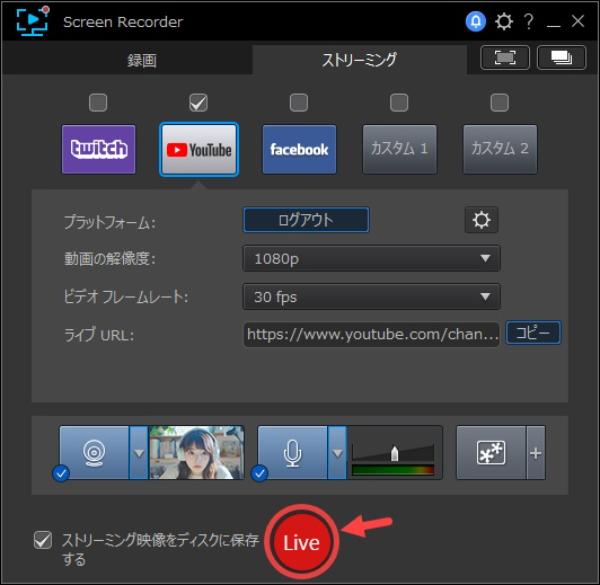
Task: Expand the microphone options arrow
Action: tap(337, 453)
